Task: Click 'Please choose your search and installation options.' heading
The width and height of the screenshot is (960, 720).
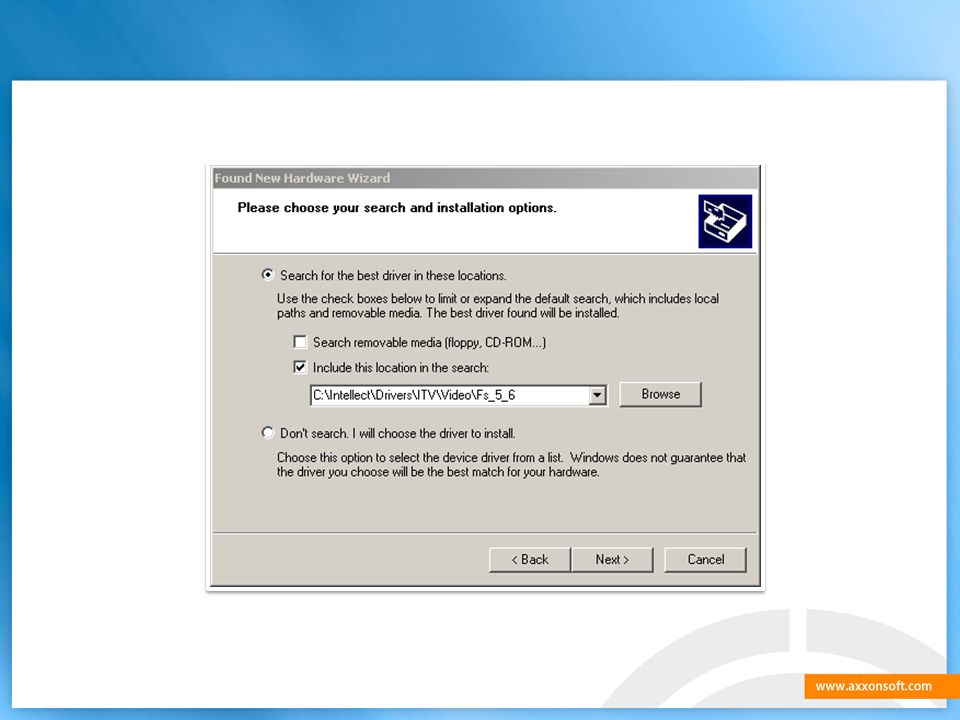Action: pos(397,208)
